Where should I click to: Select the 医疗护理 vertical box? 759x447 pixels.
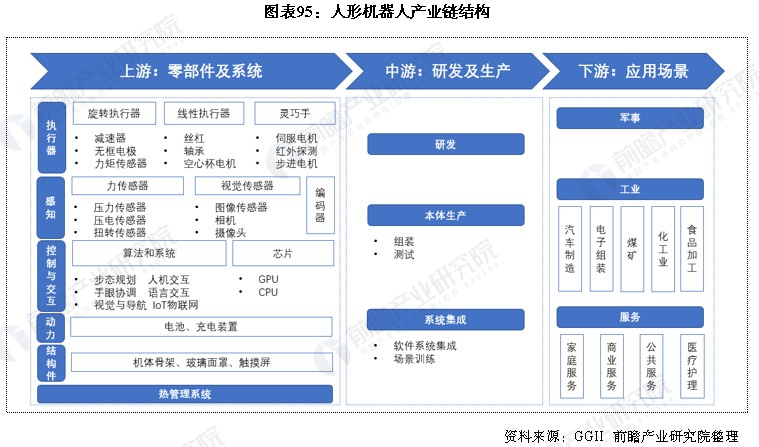(692, 367)
